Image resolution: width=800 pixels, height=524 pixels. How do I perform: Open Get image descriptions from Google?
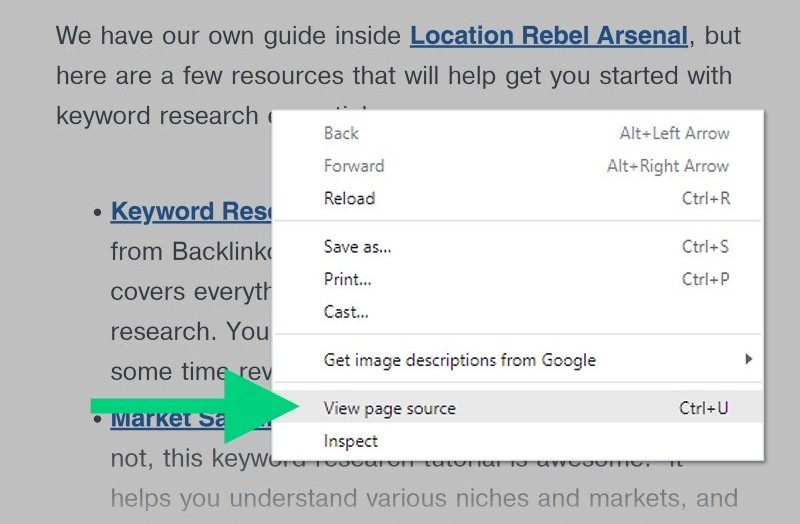point(459,360)
